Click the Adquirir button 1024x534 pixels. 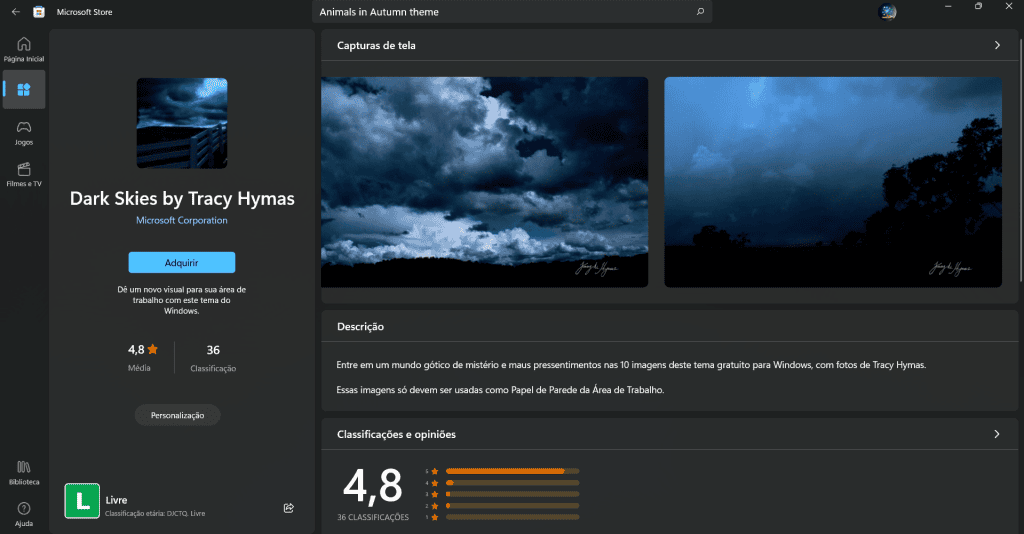click(182, 262)
